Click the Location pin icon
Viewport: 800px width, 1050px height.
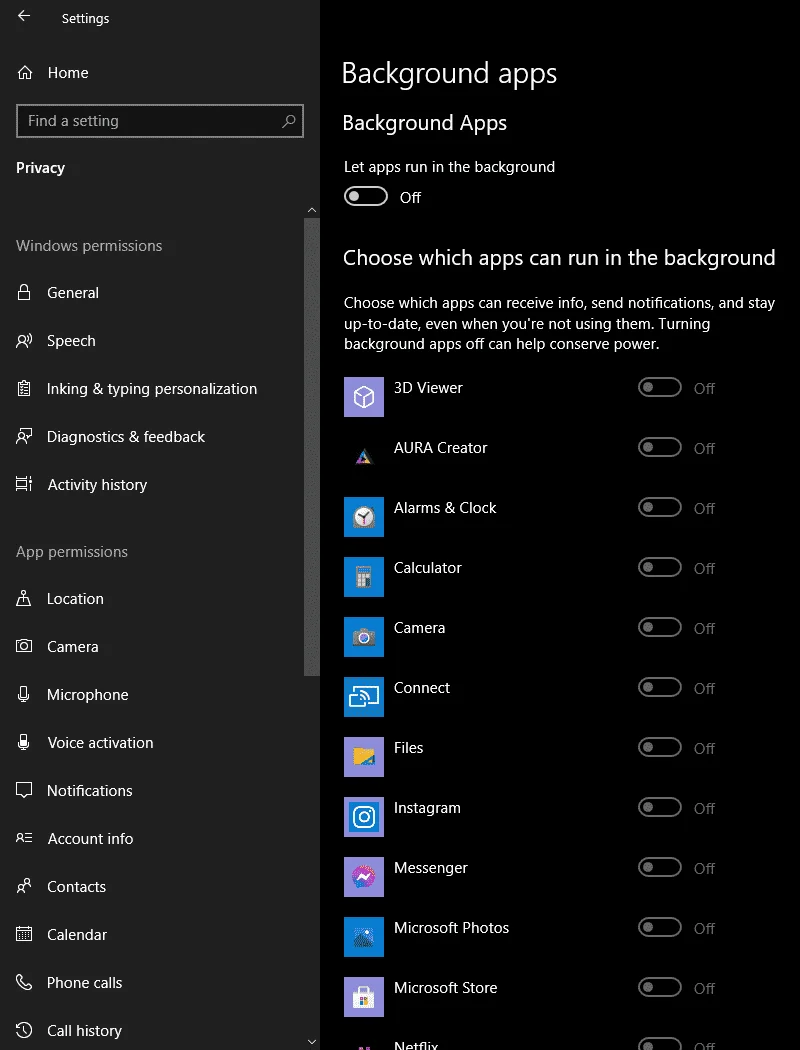click(x=23, y=598)
